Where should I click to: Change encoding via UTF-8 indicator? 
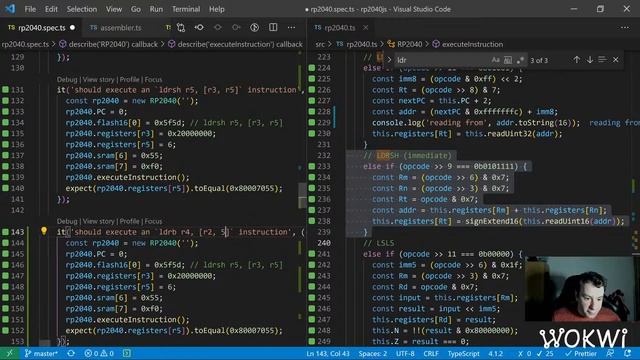tap(405, 353)
